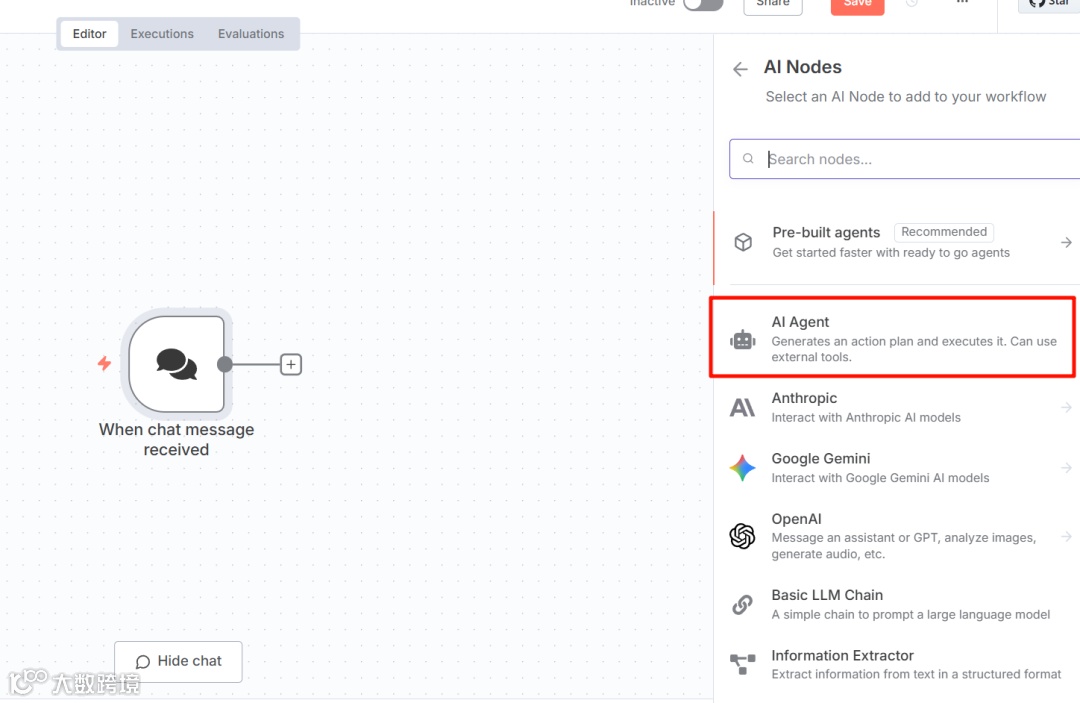
Task: Click the Hide chat button
Action: tap(178, 661)
